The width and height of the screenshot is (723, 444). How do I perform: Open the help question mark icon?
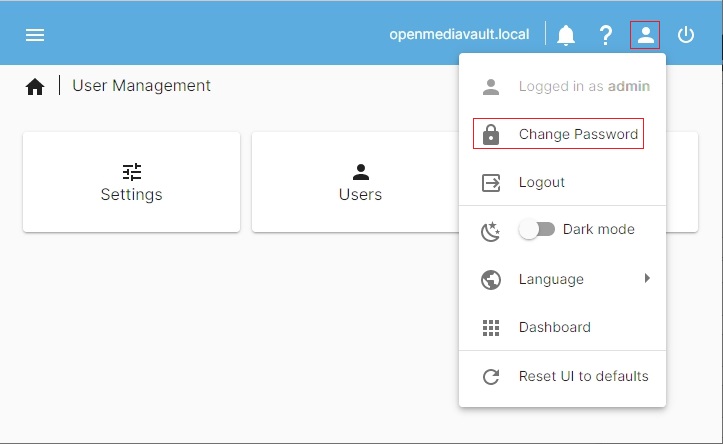coord(606,36)
